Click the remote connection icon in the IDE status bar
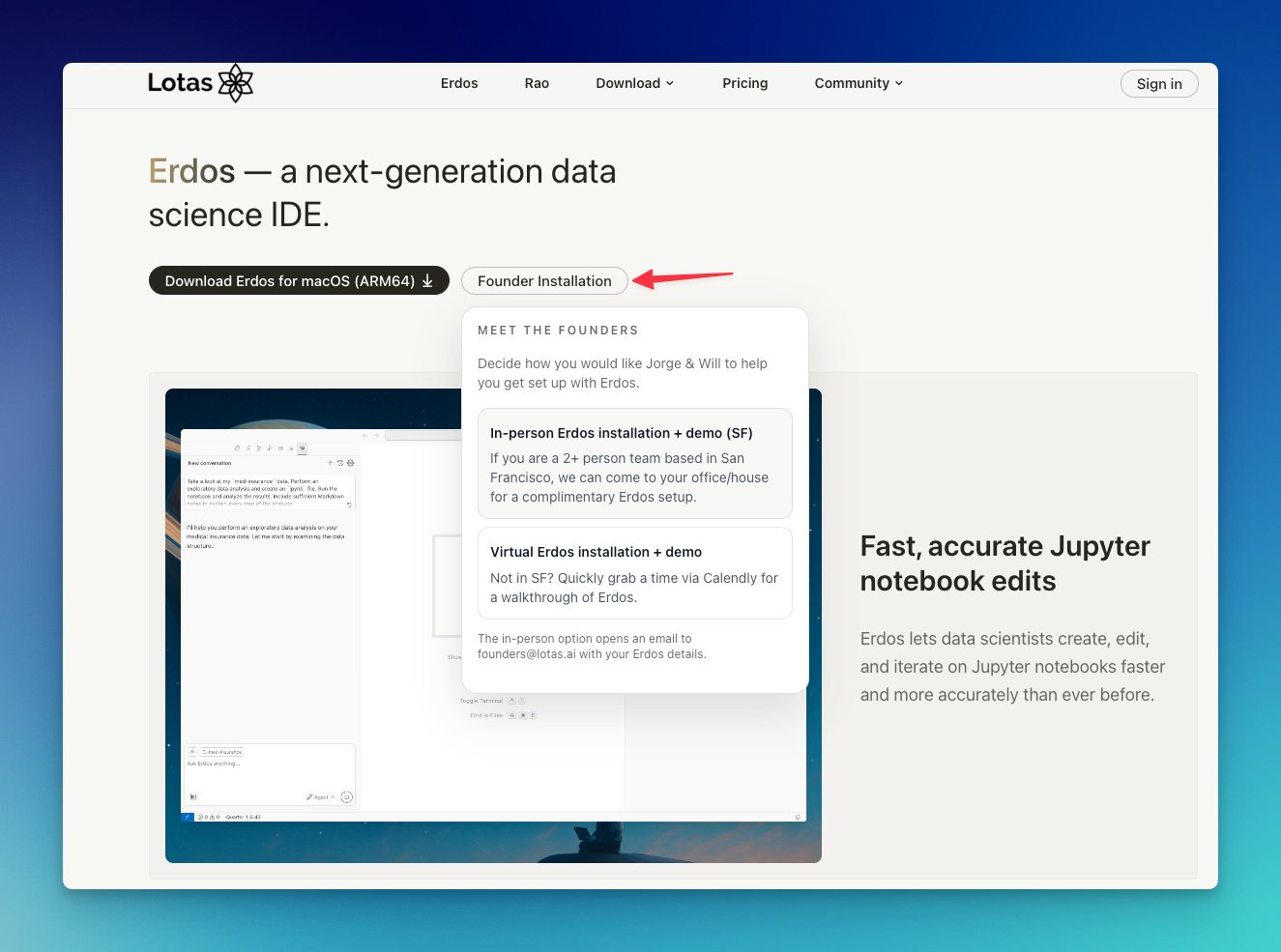The image size is (1281, 952). point(187,817)
